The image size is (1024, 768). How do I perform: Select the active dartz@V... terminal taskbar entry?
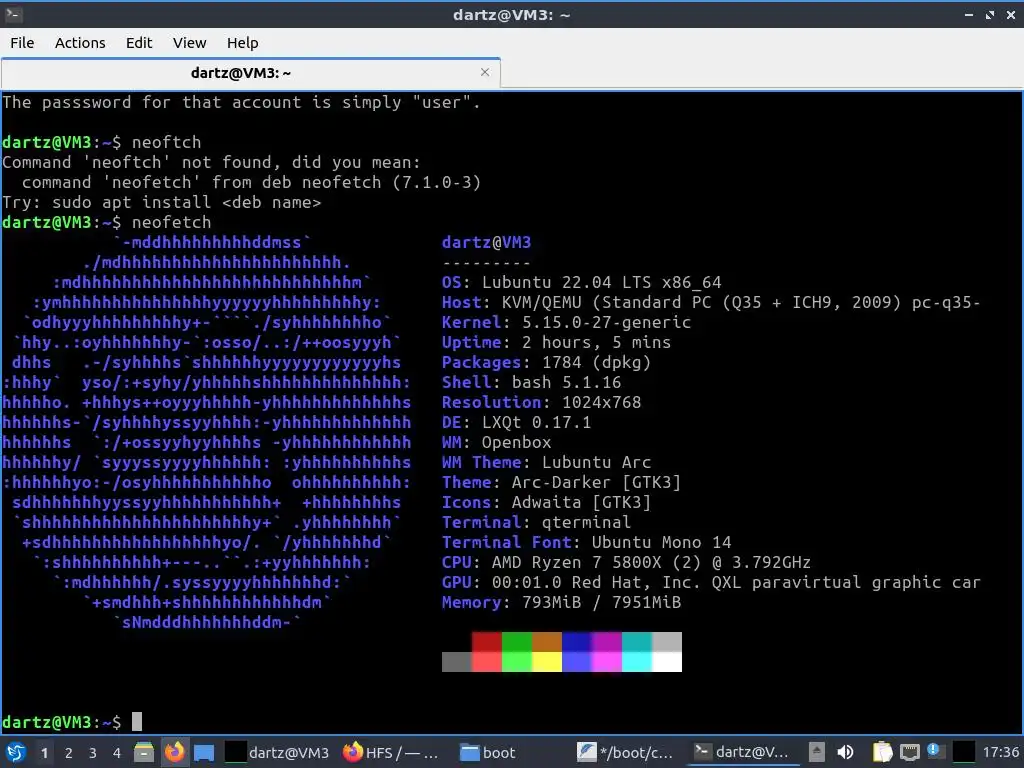coord(742,752)
